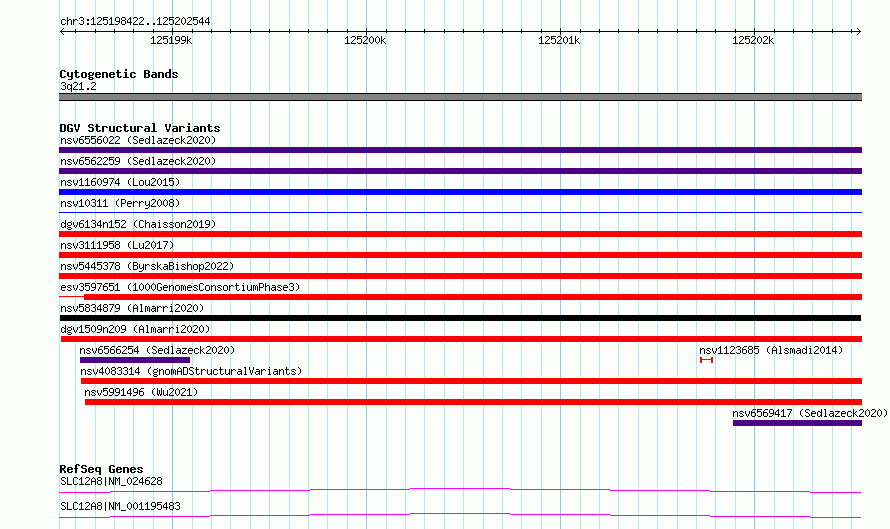Select the dgv1509n209 red variant bar

461,339
